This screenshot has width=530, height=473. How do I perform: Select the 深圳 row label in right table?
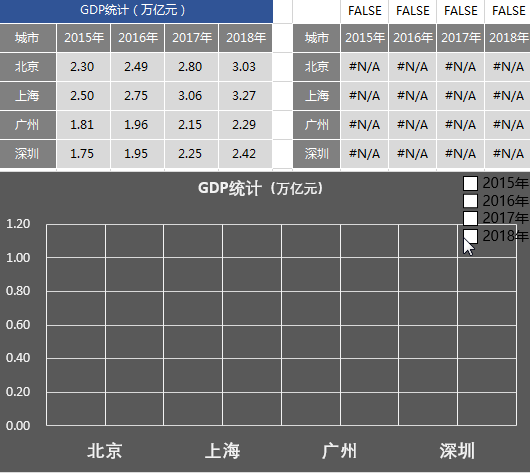tap(316, 154)
